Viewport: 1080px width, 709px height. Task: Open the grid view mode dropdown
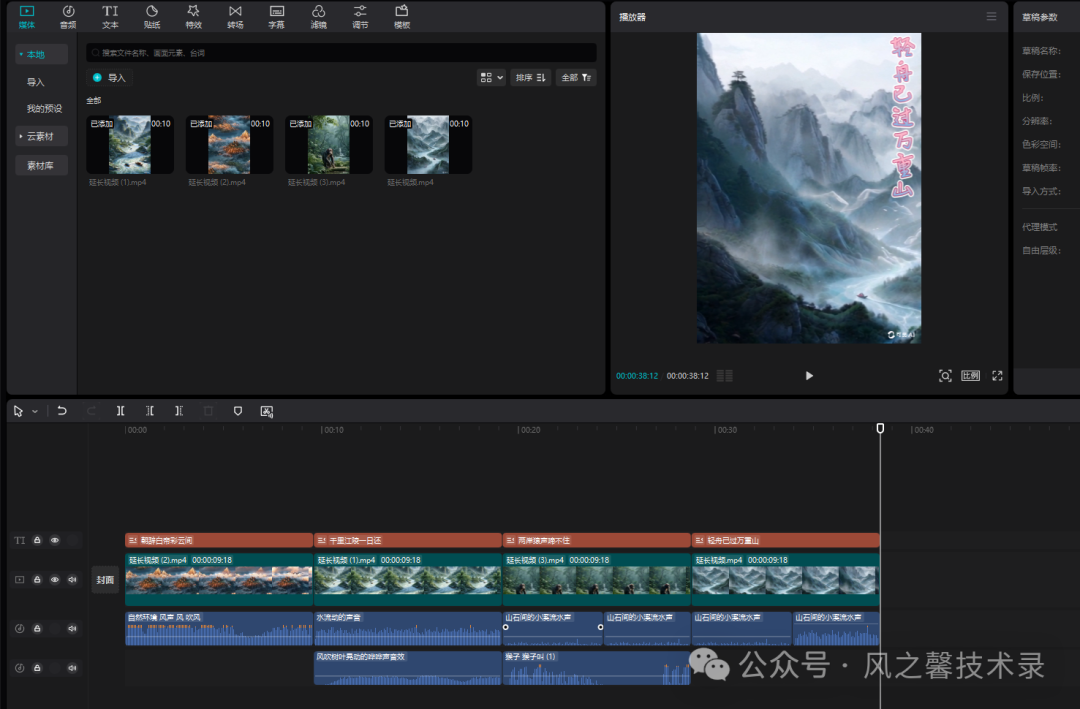point(491,78)
